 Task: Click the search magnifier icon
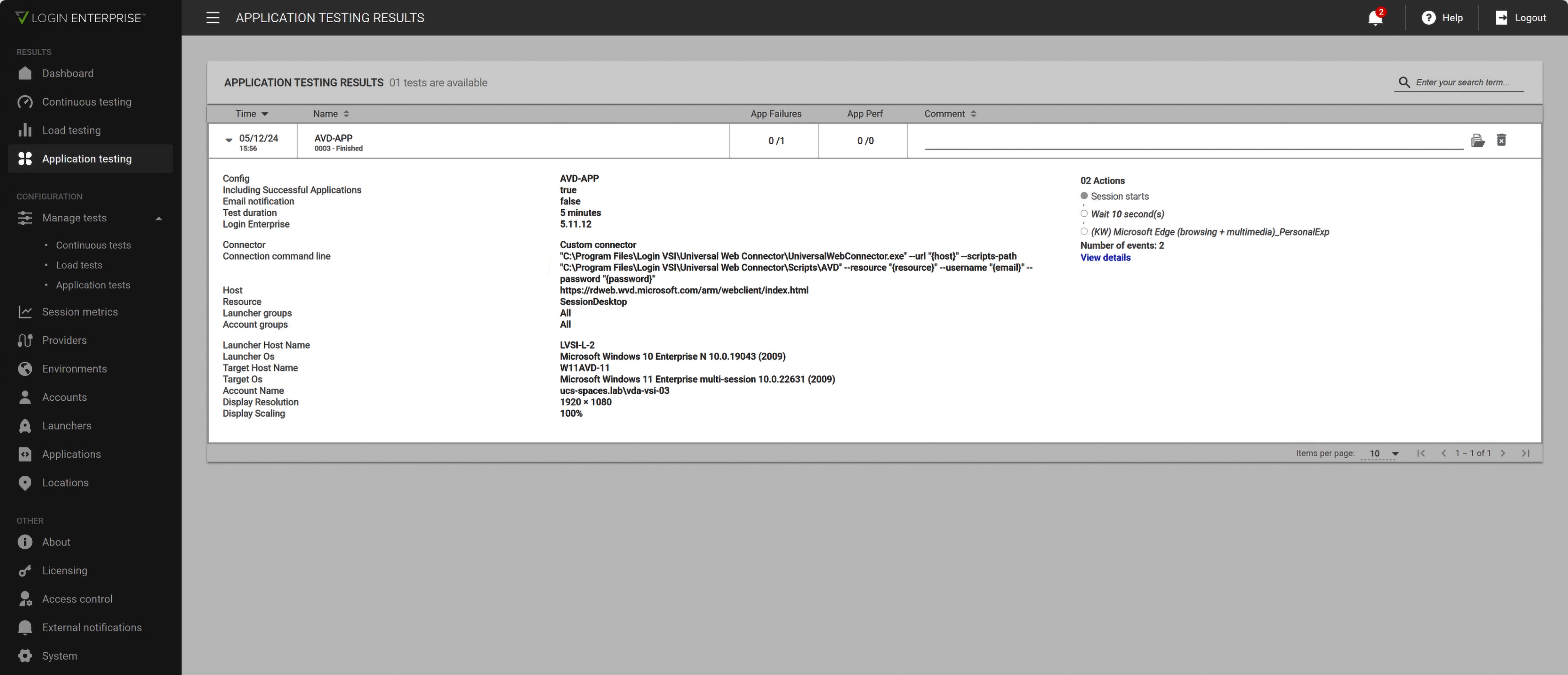1404,82
